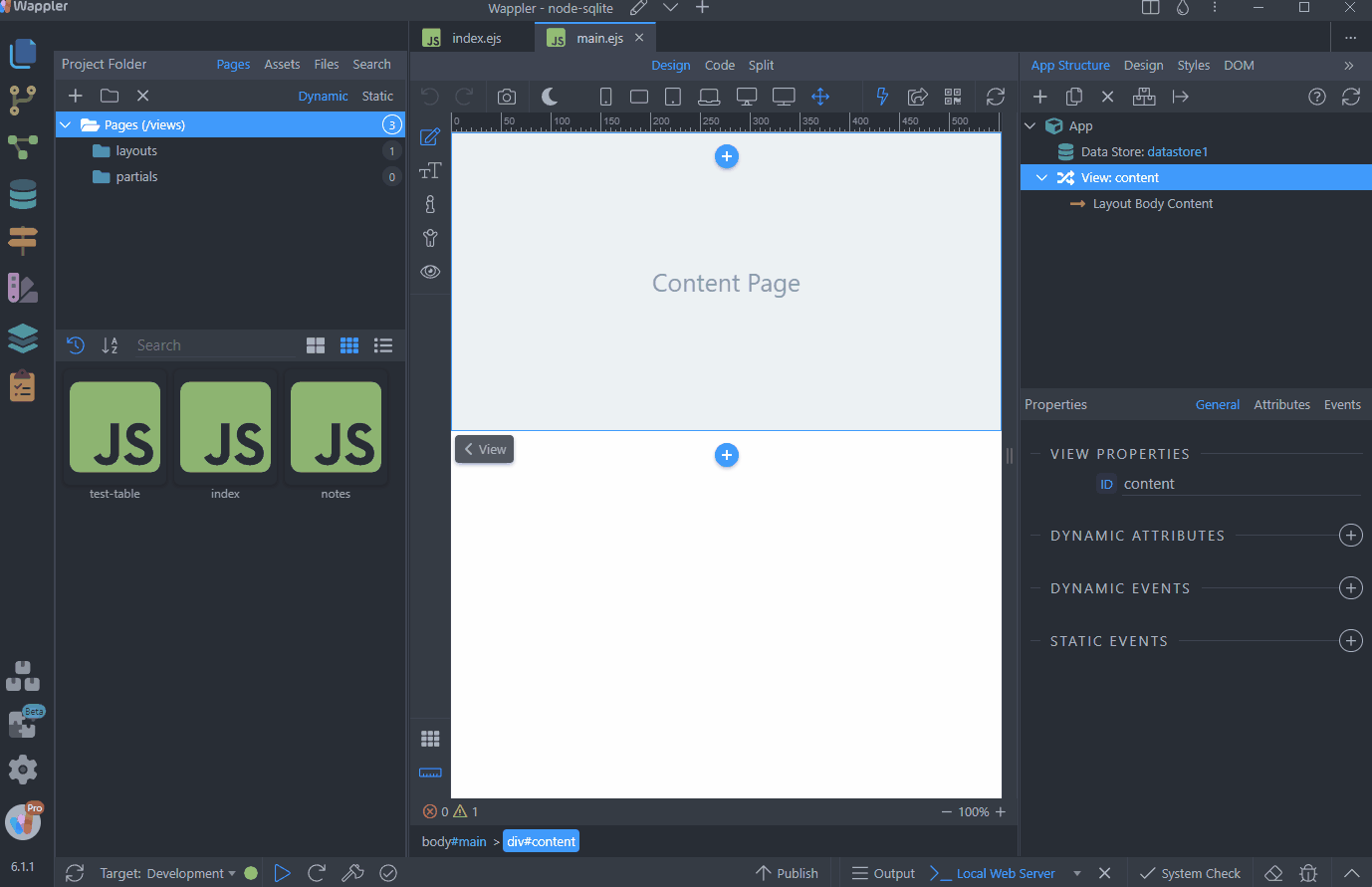
Task: Toggle the ruler display icon
Action: coord(430,773)
